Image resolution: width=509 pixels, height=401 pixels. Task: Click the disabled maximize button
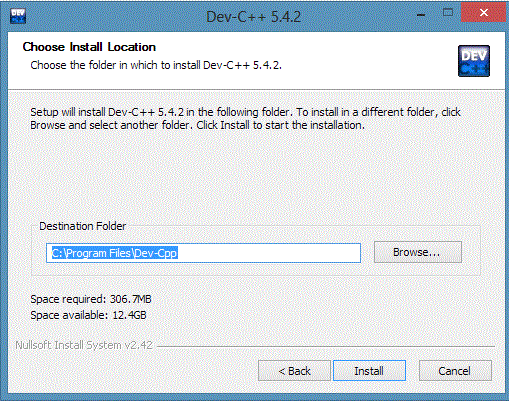448,13
